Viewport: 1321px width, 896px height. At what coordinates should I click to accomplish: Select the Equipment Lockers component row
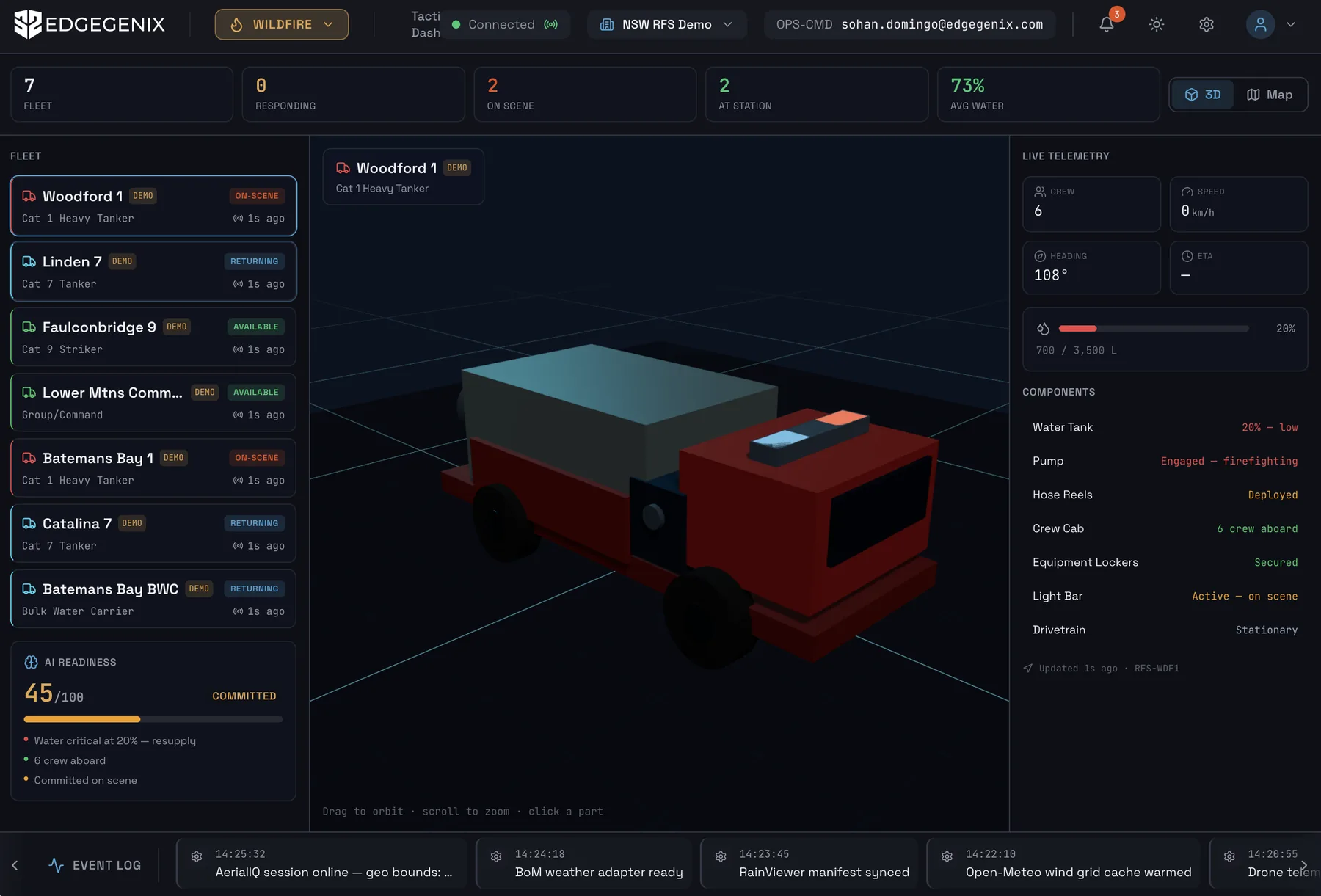click(x=1165, y=562)
